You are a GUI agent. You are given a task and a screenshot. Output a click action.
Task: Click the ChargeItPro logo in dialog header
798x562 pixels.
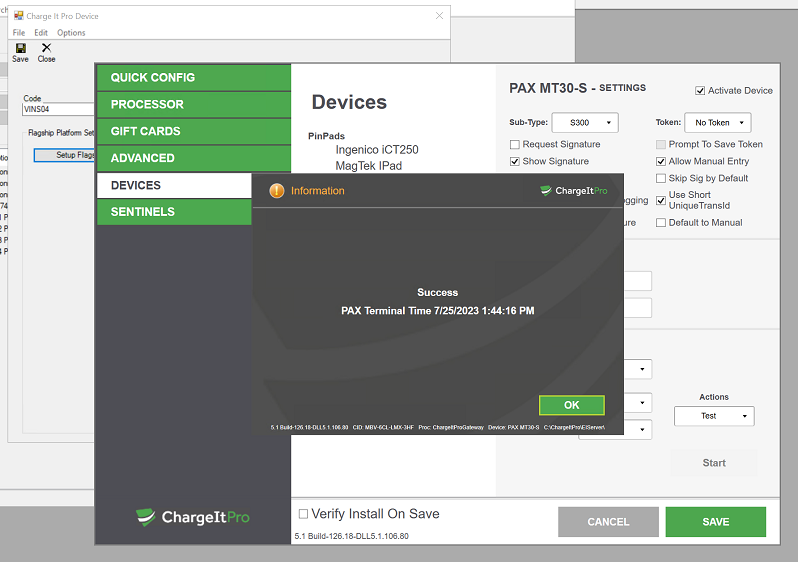[x=574, y=191]
